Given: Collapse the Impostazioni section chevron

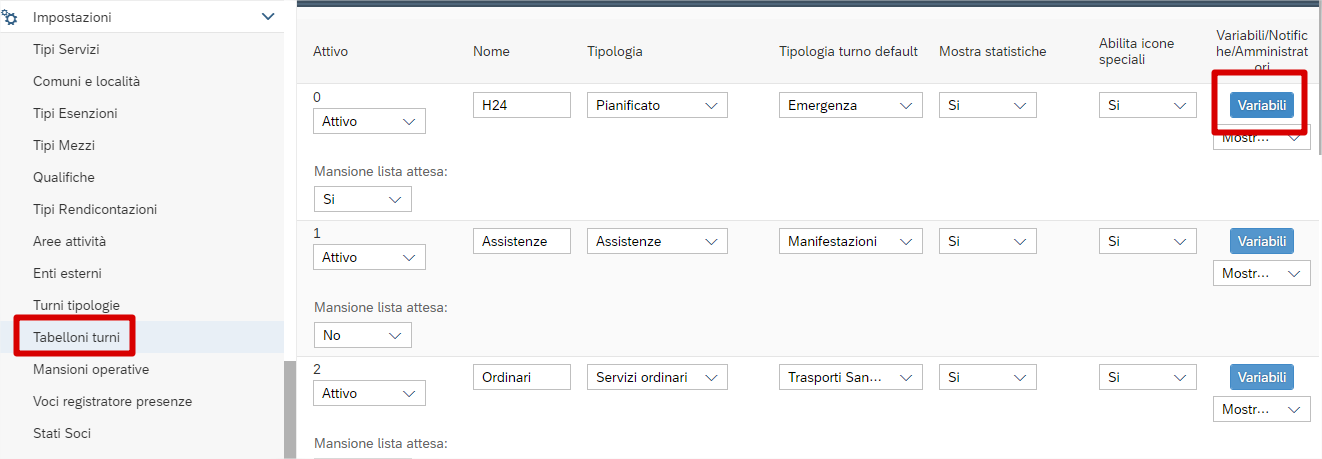Looking at the screenshot, I should click(267, 17).
